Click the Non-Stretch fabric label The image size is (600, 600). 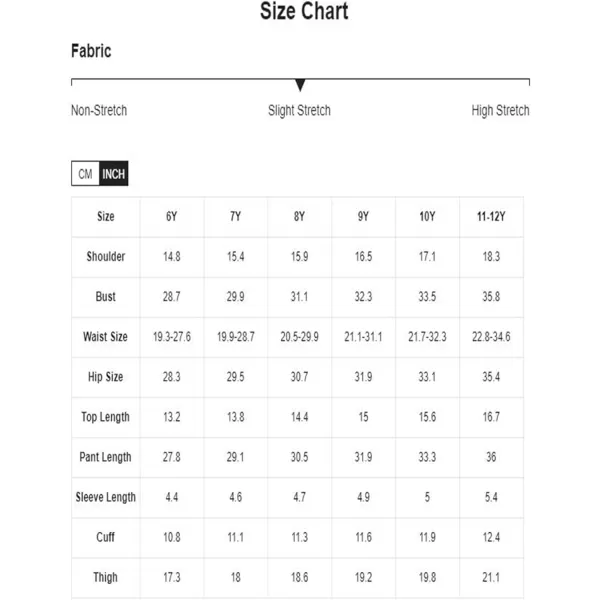coord(99,110)
